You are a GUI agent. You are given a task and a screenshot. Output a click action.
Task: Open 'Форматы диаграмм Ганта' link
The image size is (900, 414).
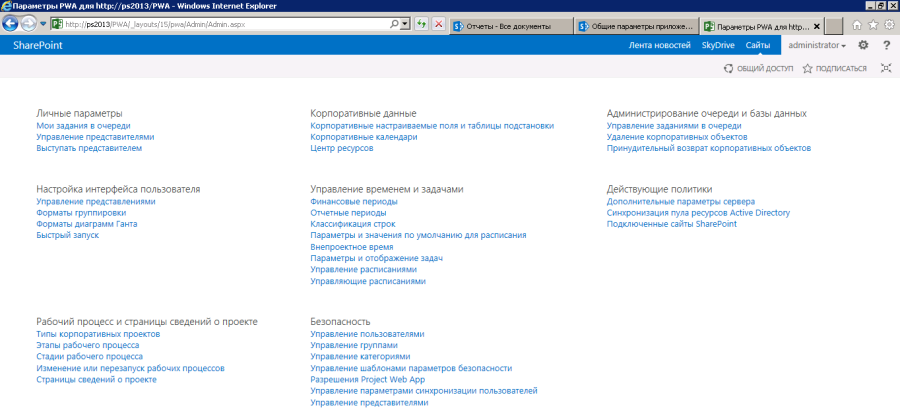(x=87, y=224)
